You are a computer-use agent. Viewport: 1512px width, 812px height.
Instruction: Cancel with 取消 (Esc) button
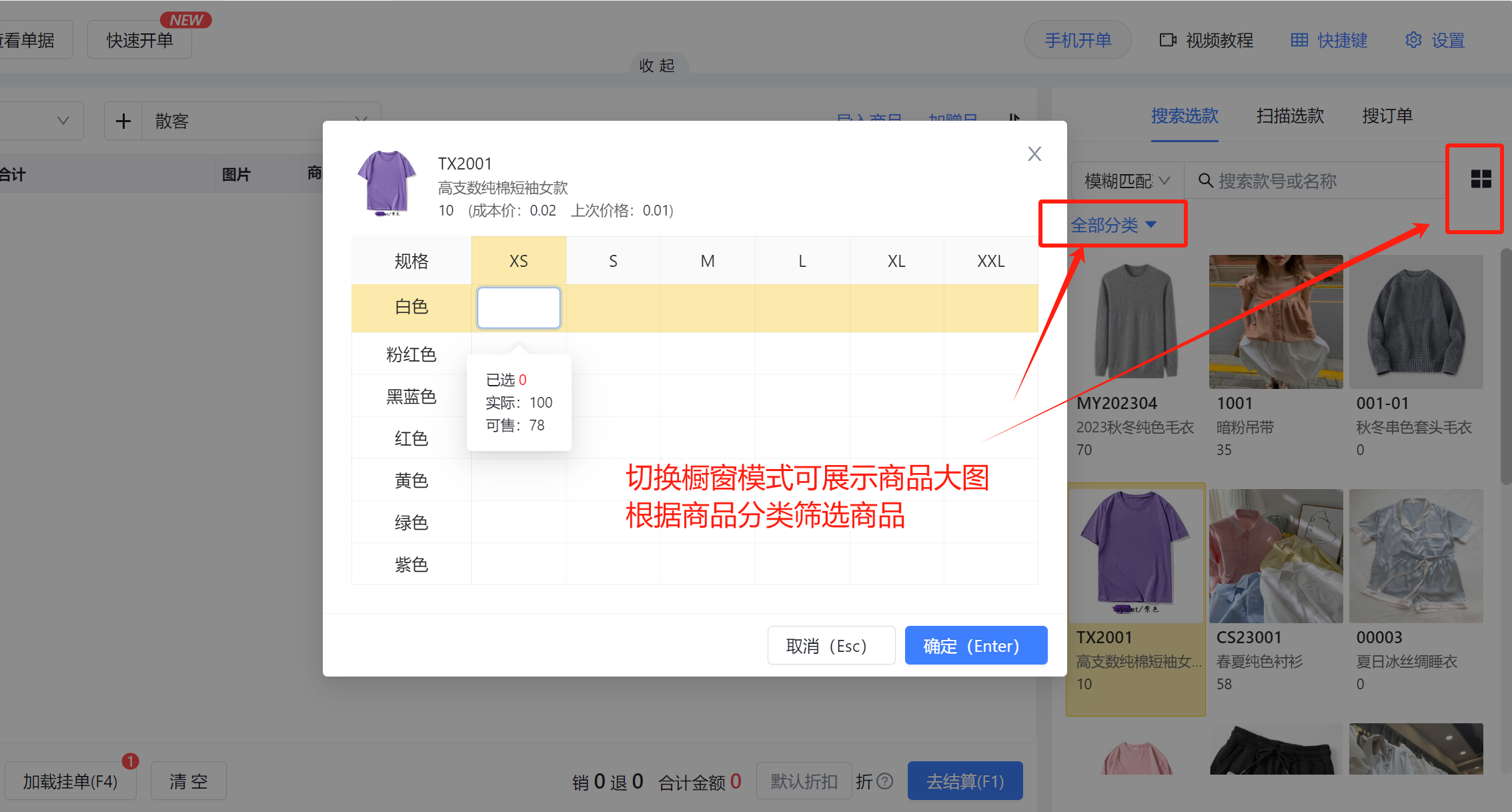[x=831, y=645]
